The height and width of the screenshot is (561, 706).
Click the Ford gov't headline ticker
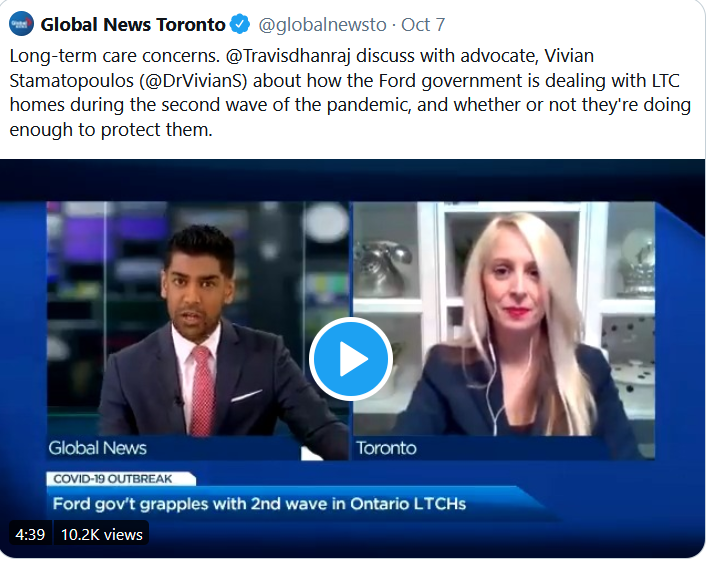tap(259, 504)
